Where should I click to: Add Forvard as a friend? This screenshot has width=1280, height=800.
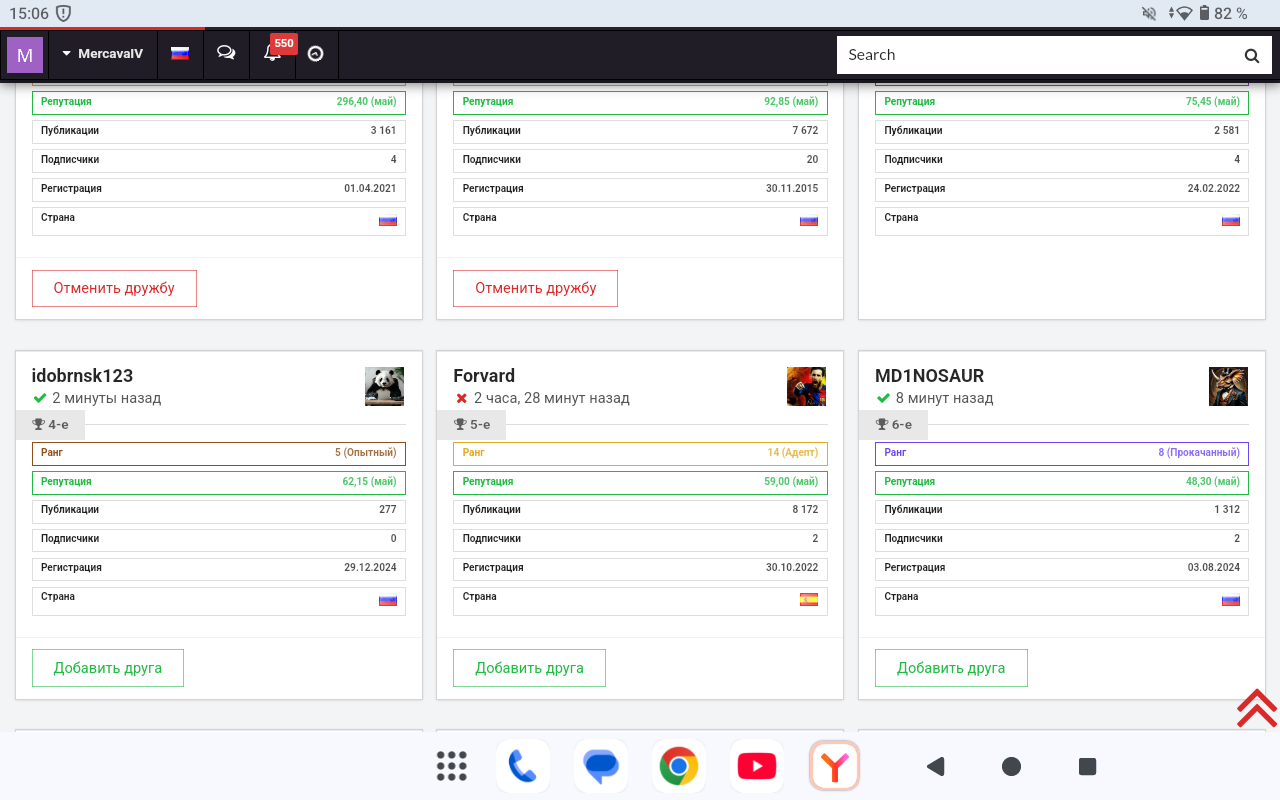coord(529,668)
